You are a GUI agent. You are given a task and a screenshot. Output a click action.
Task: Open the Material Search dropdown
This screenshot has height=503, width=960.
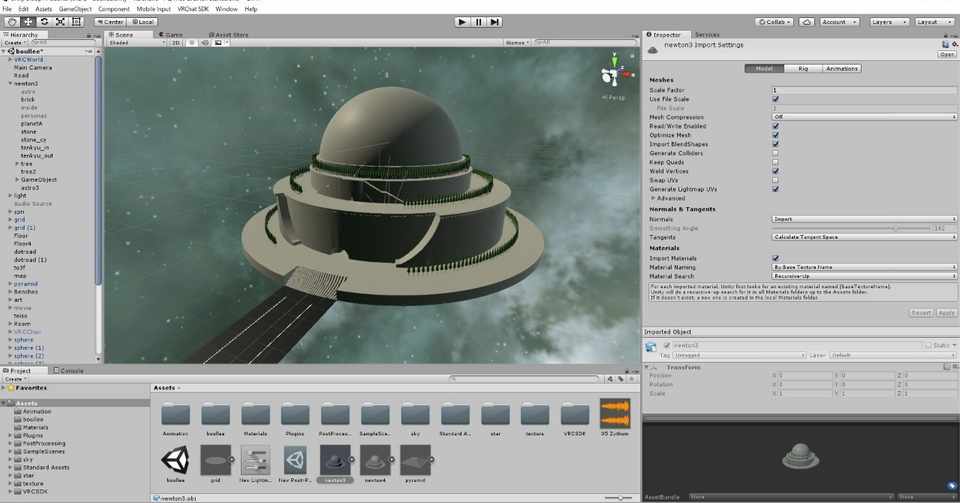864,276
